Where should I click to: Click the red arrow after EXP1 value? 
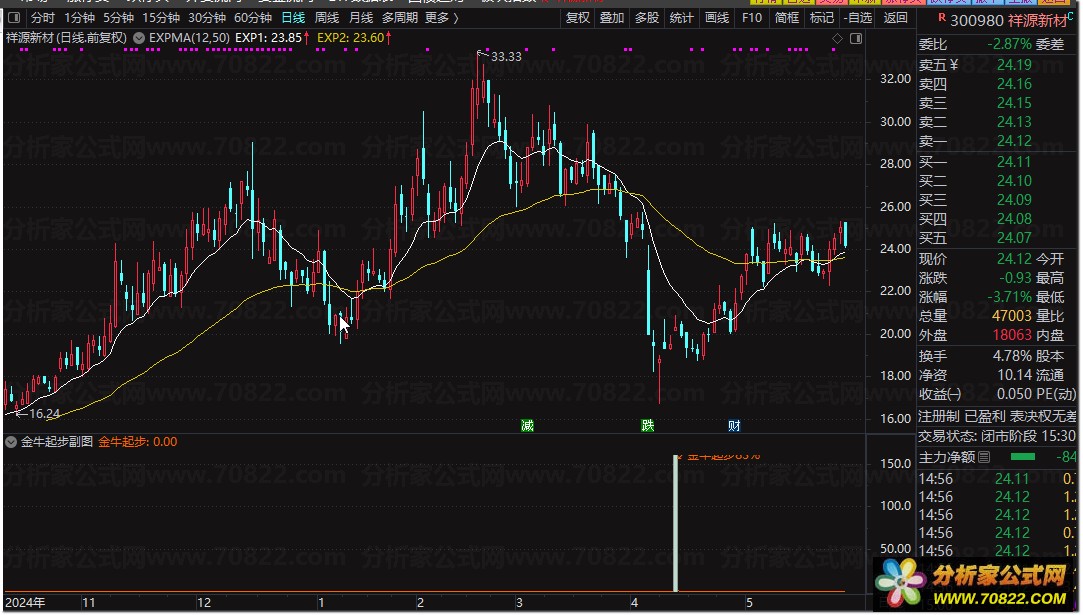coord(307,38)
